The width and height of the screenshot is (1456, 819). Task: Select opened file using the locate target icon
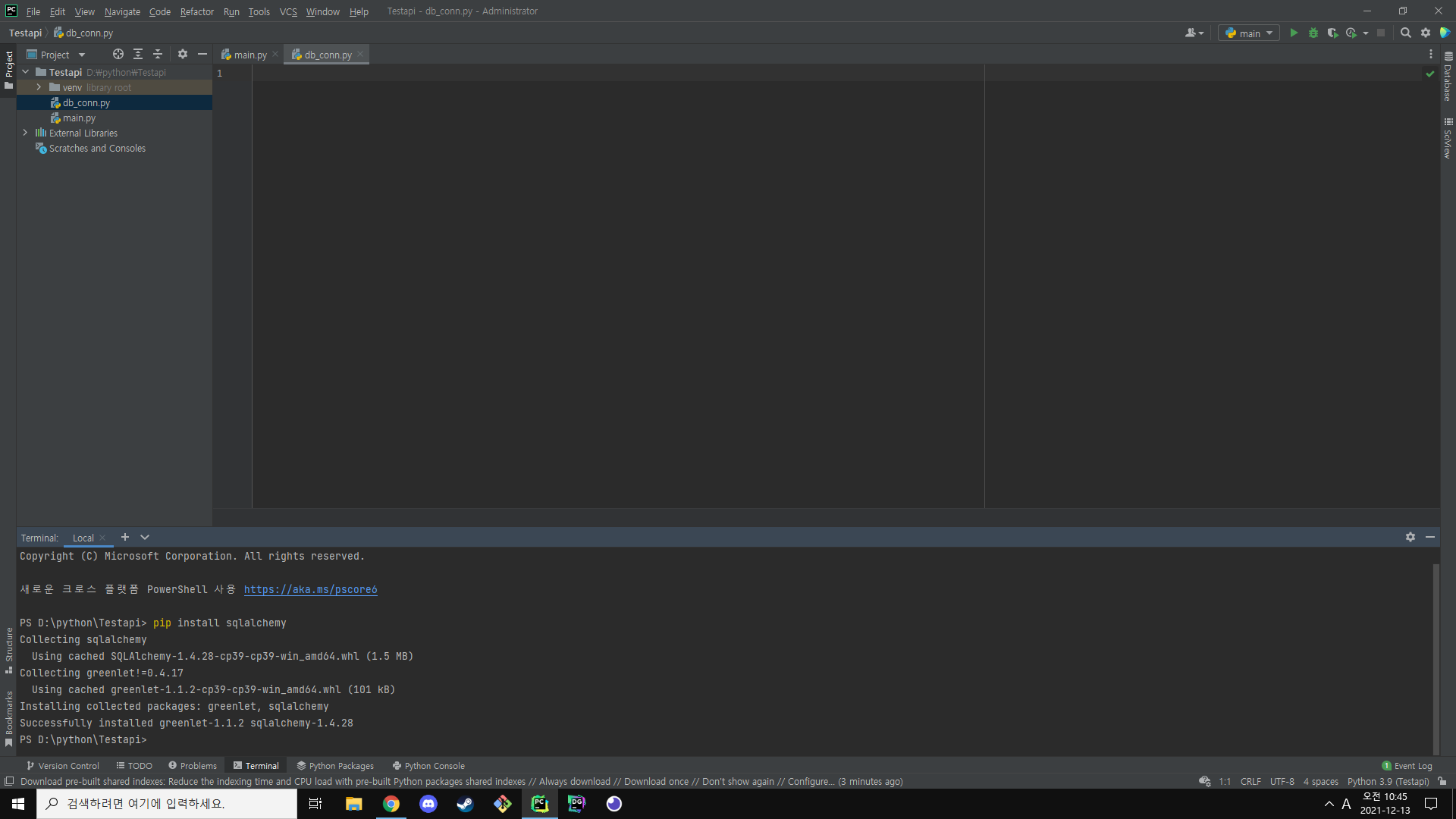pyautogui.click(x=118, y=54)
